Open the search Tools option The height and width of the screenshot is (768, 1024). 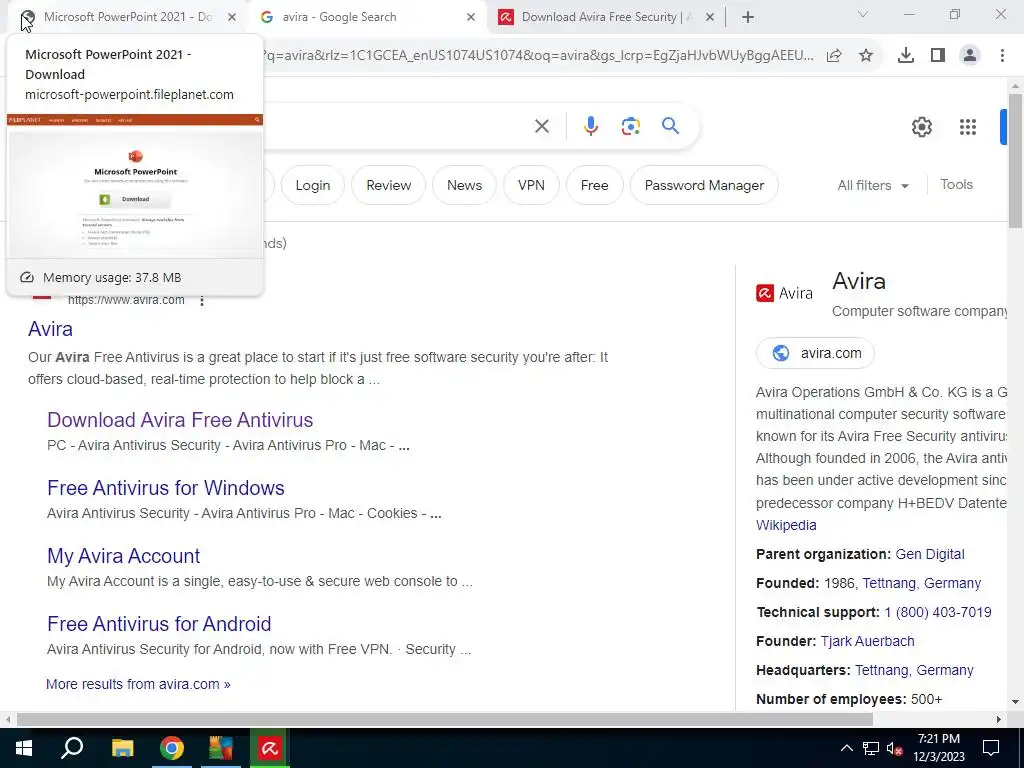click(x=956, y=185)
